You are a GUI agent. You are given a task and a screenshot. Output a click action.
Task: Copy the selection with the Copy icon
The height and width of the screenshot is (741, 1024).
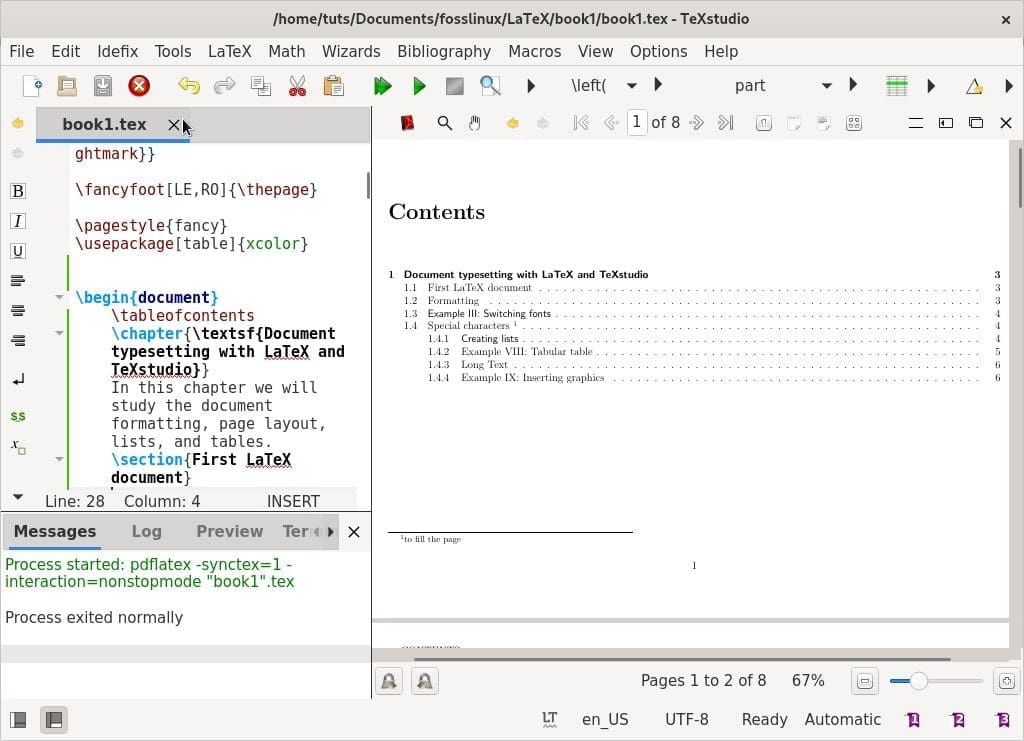[x=261, y=86]
